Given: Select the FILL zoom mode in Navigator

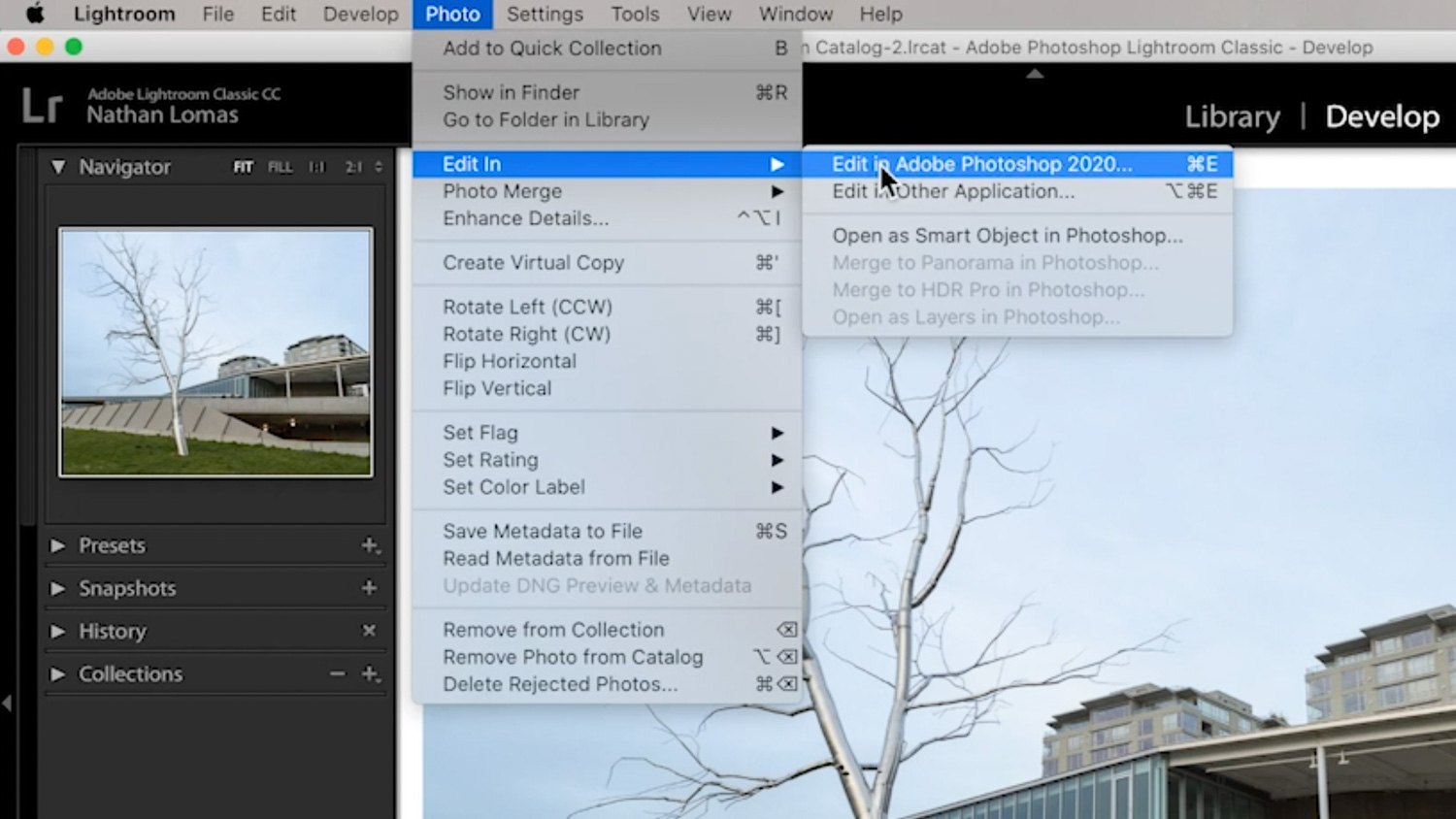Looking at the screenshot, I should click(280, 166).
